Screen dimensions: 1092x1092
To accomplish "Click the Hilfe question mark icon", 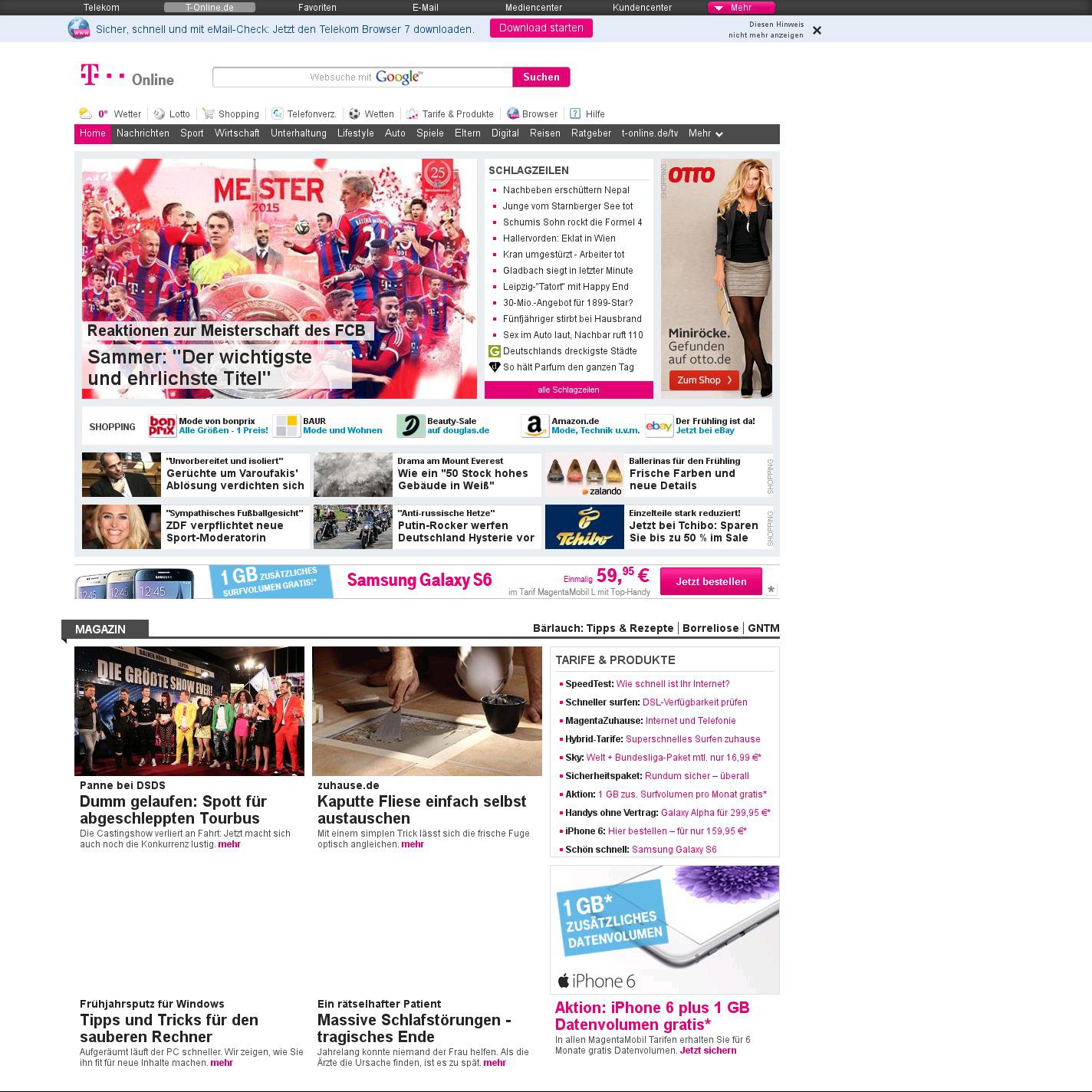I will [575, 113].
